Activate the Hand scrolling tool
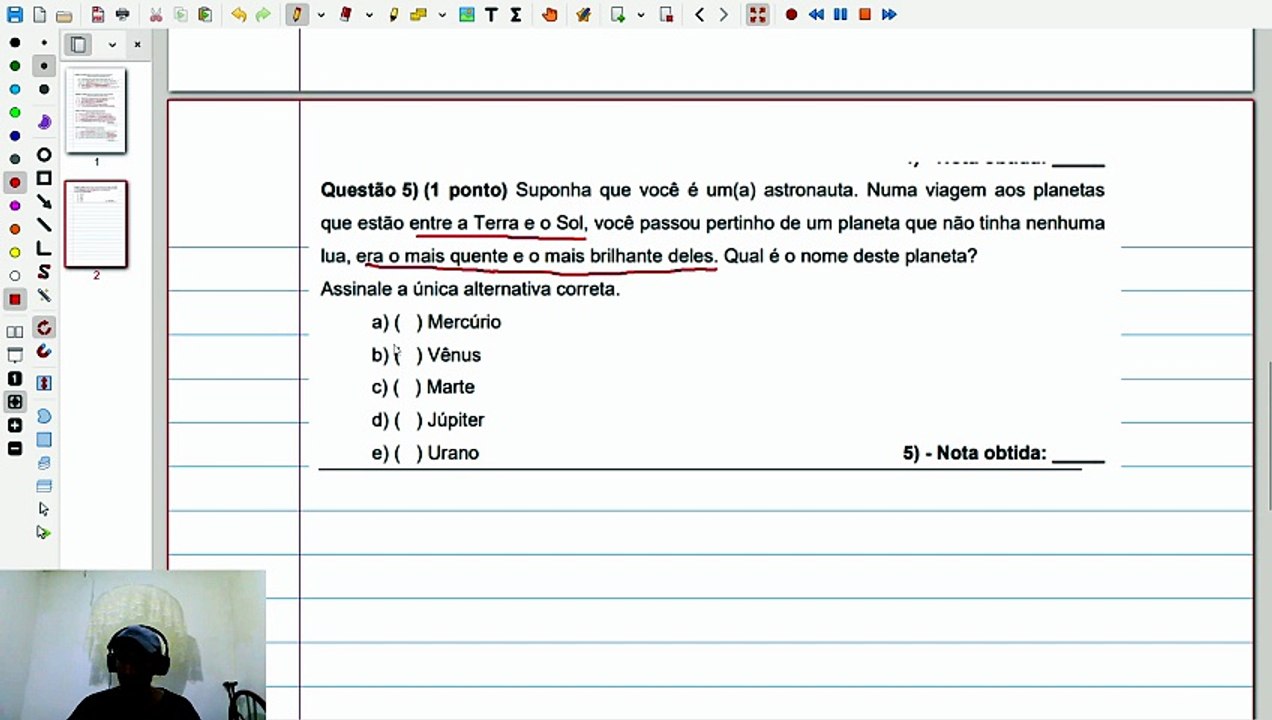Screen dimensions: 1272x720 pos(549,15)
